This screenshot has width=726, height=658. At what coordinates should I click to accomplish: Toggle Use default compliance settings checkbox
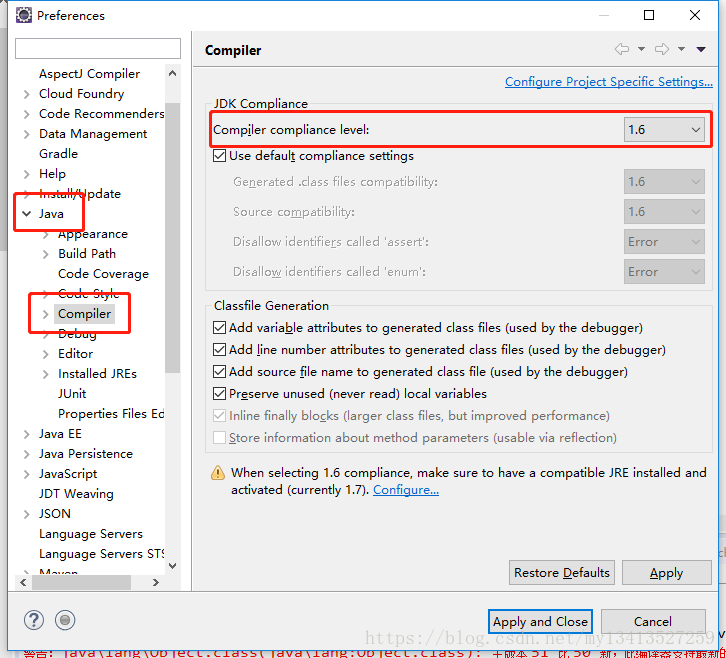(x=219, y=156)
